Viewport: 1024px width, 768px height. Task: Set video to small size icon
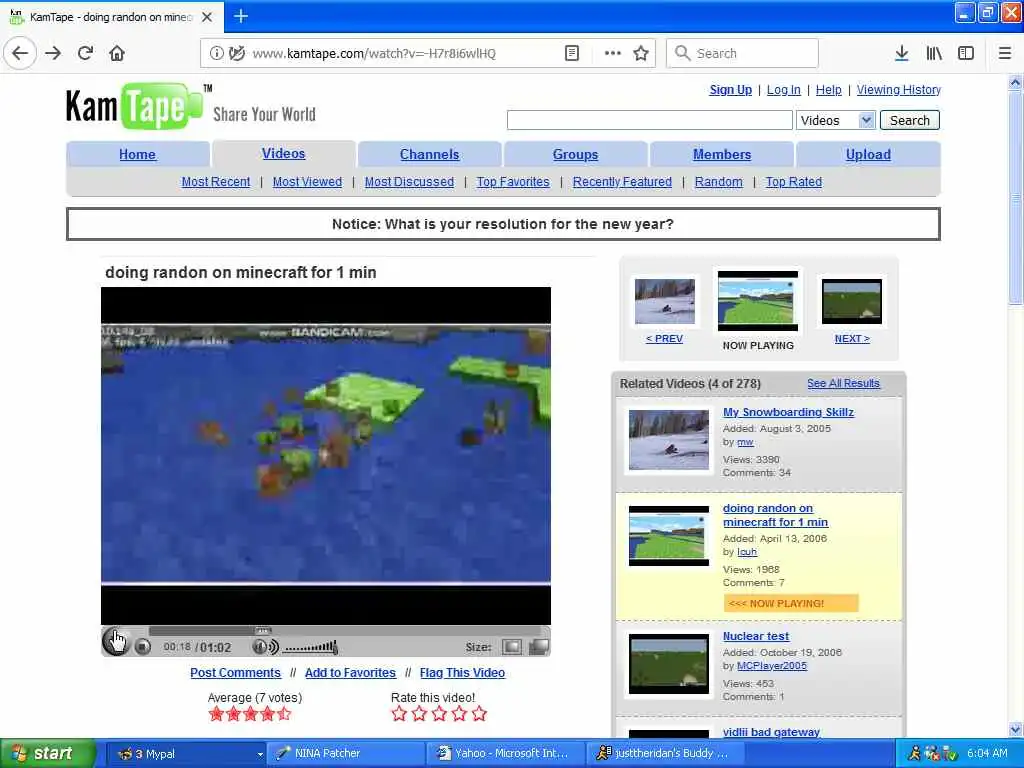pyautogui.click(x=511, y=647)
